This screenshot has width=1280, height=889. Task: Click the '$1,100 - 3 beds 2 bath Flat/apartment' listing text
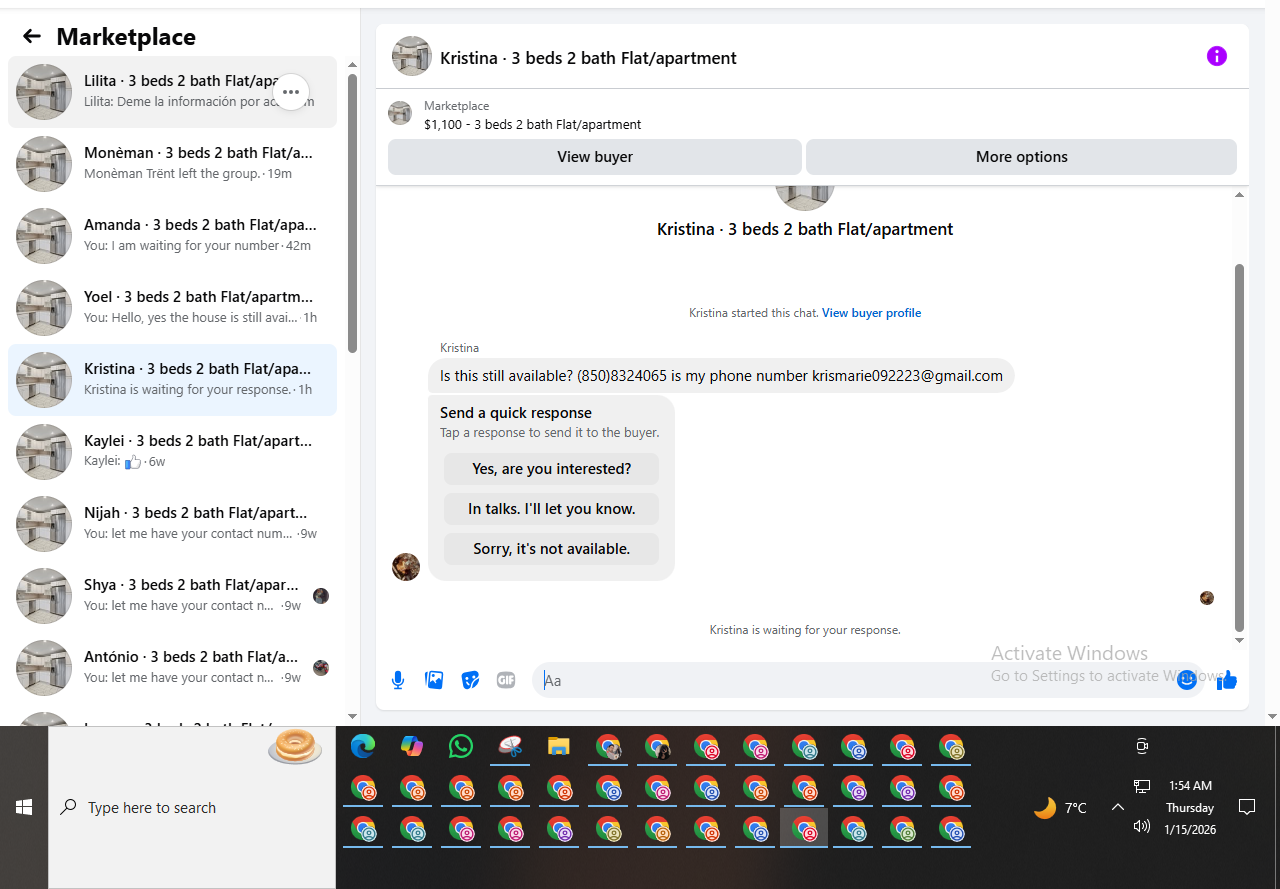[x=533, y=125]
